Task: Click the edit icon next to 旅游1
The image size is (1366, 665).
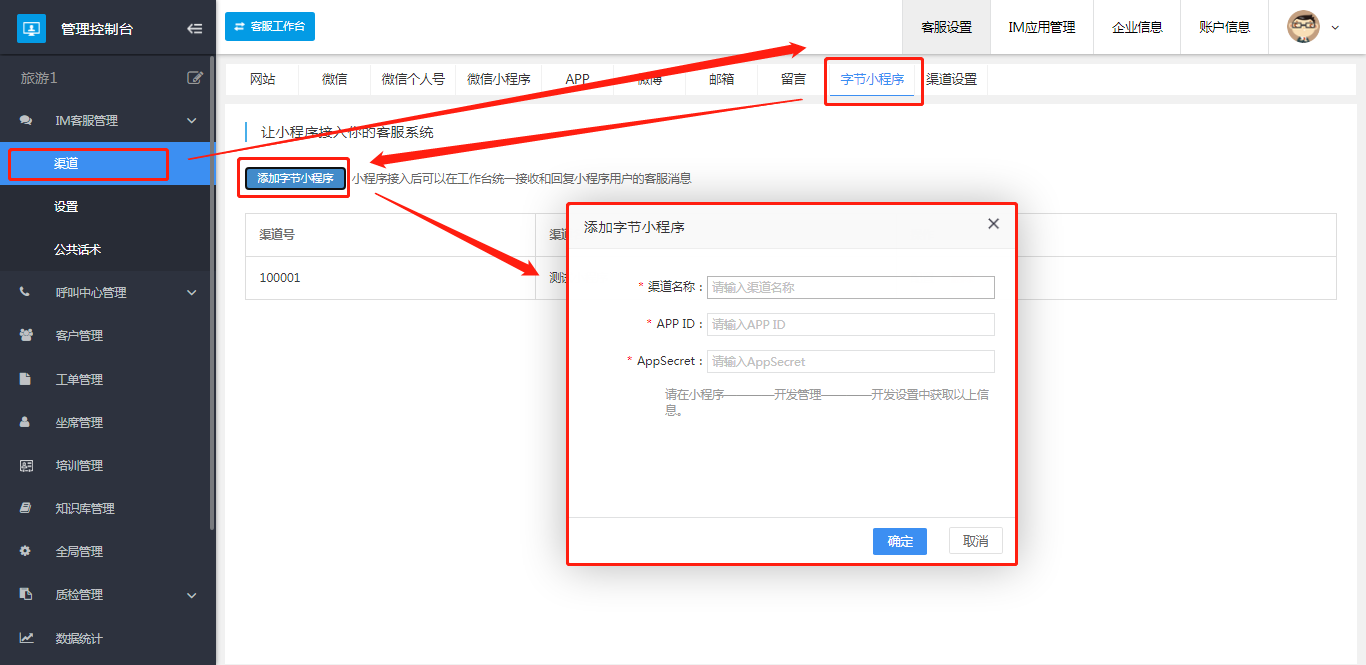Action: tap(195, 78)
